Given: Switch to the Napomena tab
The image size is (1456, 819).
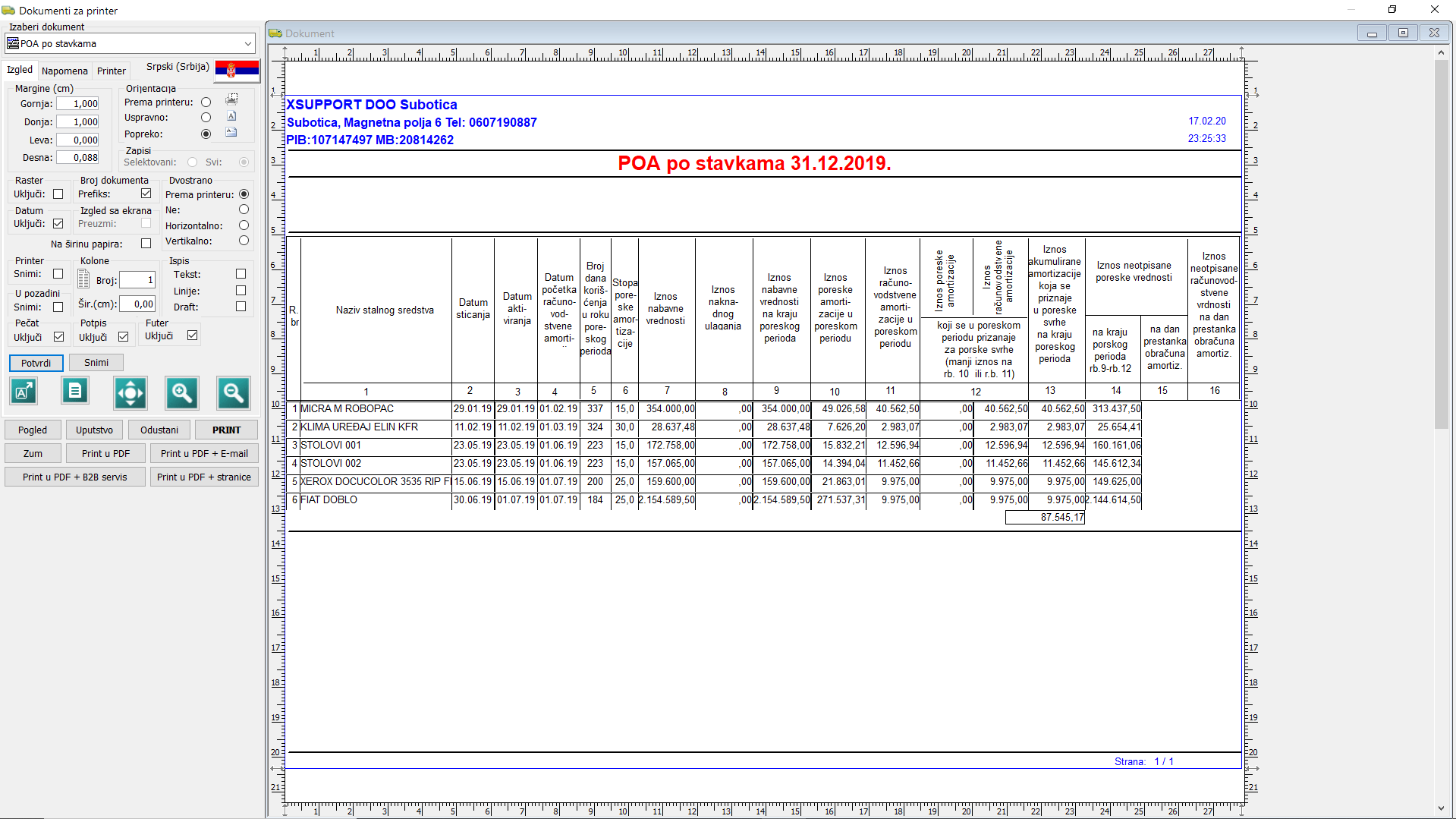Looking at the screenshot, I should coord(64,71).
